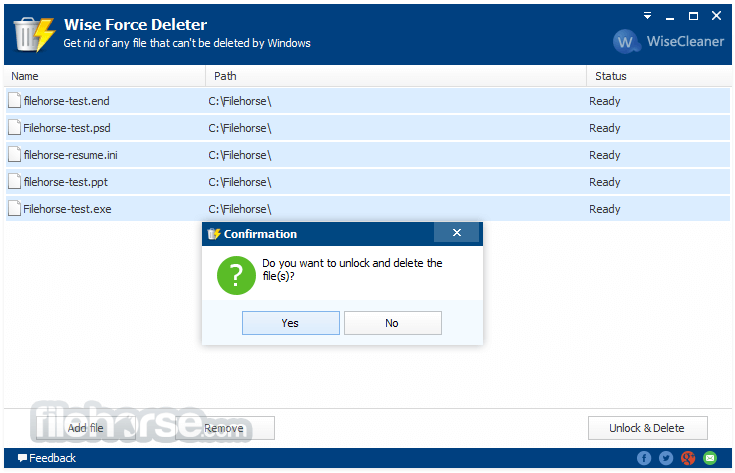Viewport: 735px width, 473px height.
Task: Open the title bar dropdown menu arrow
Action: pos(647,16)
